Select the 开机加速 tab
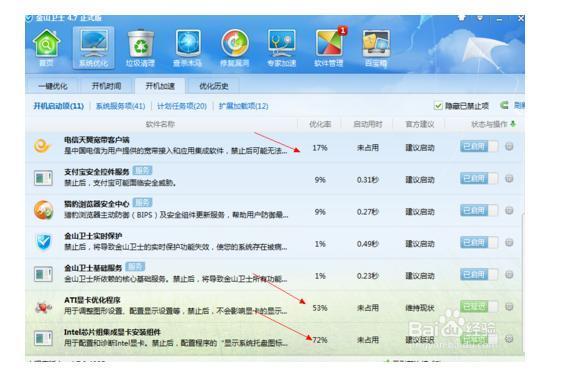Viewport: 571px width, 374px height. 160,86
